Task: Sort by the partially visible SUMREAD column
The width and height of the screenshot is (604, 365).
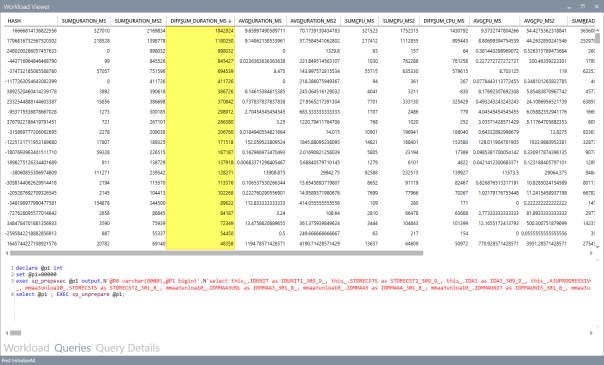Action: pos(583,21)
